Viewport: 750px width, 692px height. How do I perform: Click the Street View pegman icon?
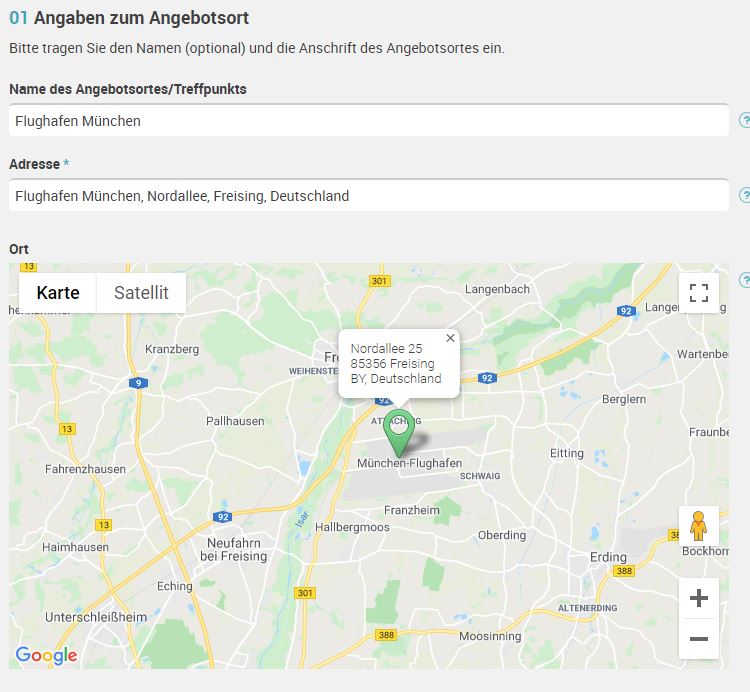pos(698,526)
